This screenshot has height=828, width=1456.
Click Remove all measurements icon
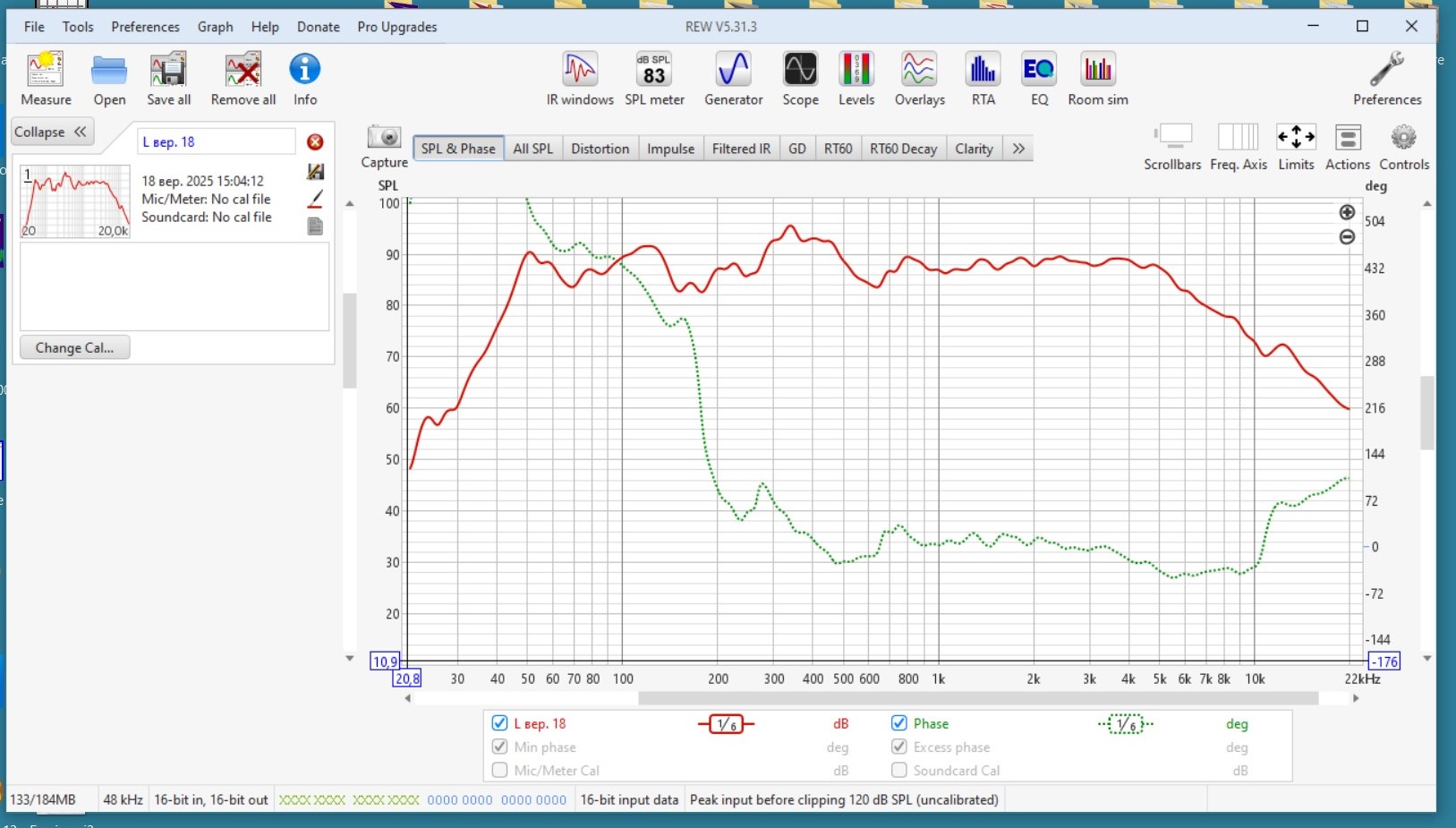tap(243, 79)
